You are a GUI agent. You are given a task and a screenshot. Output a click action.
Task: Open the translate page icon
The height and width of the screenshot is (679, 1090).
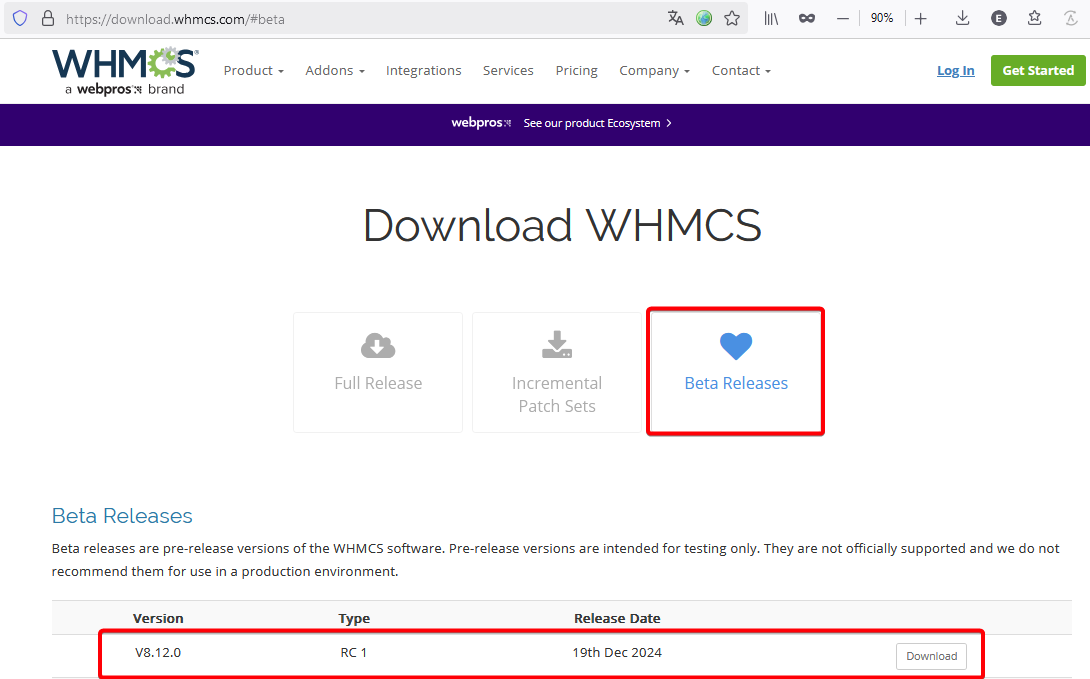click(x=675, y=18)
